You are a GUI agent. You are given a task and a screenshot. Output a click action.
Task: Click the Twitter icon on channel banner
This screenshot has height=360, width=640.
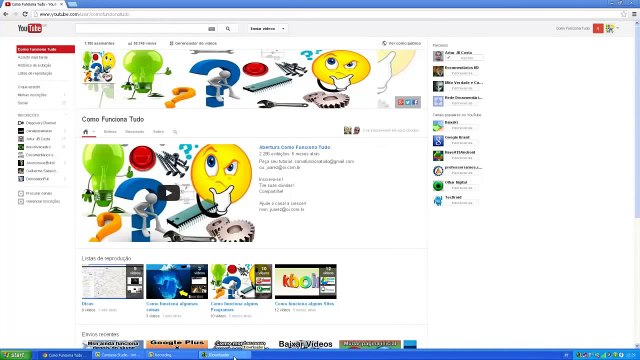point(408,102)
